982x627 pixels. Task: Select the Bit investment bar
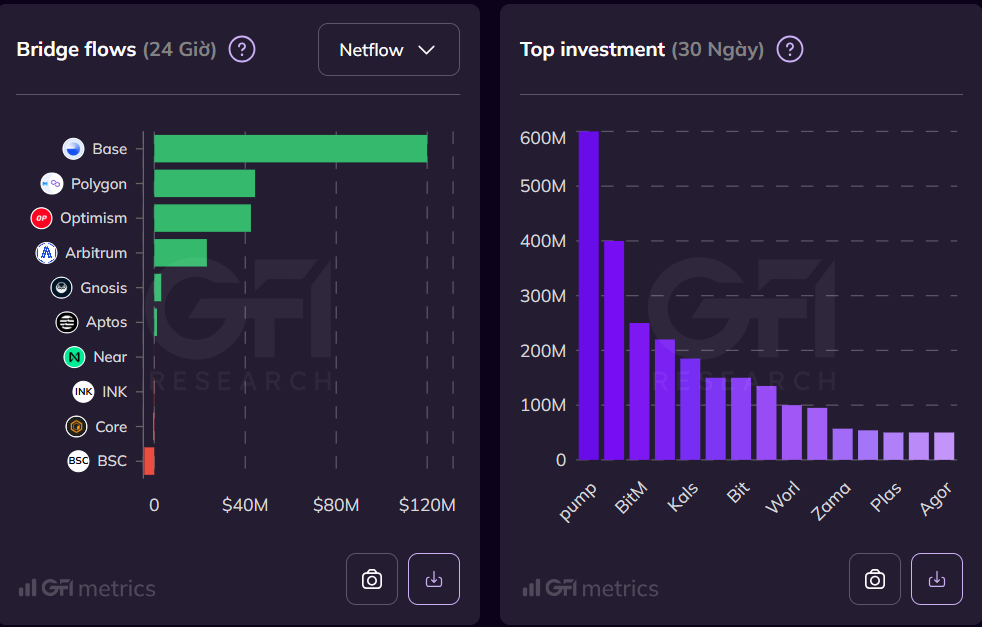click(741, 419)
